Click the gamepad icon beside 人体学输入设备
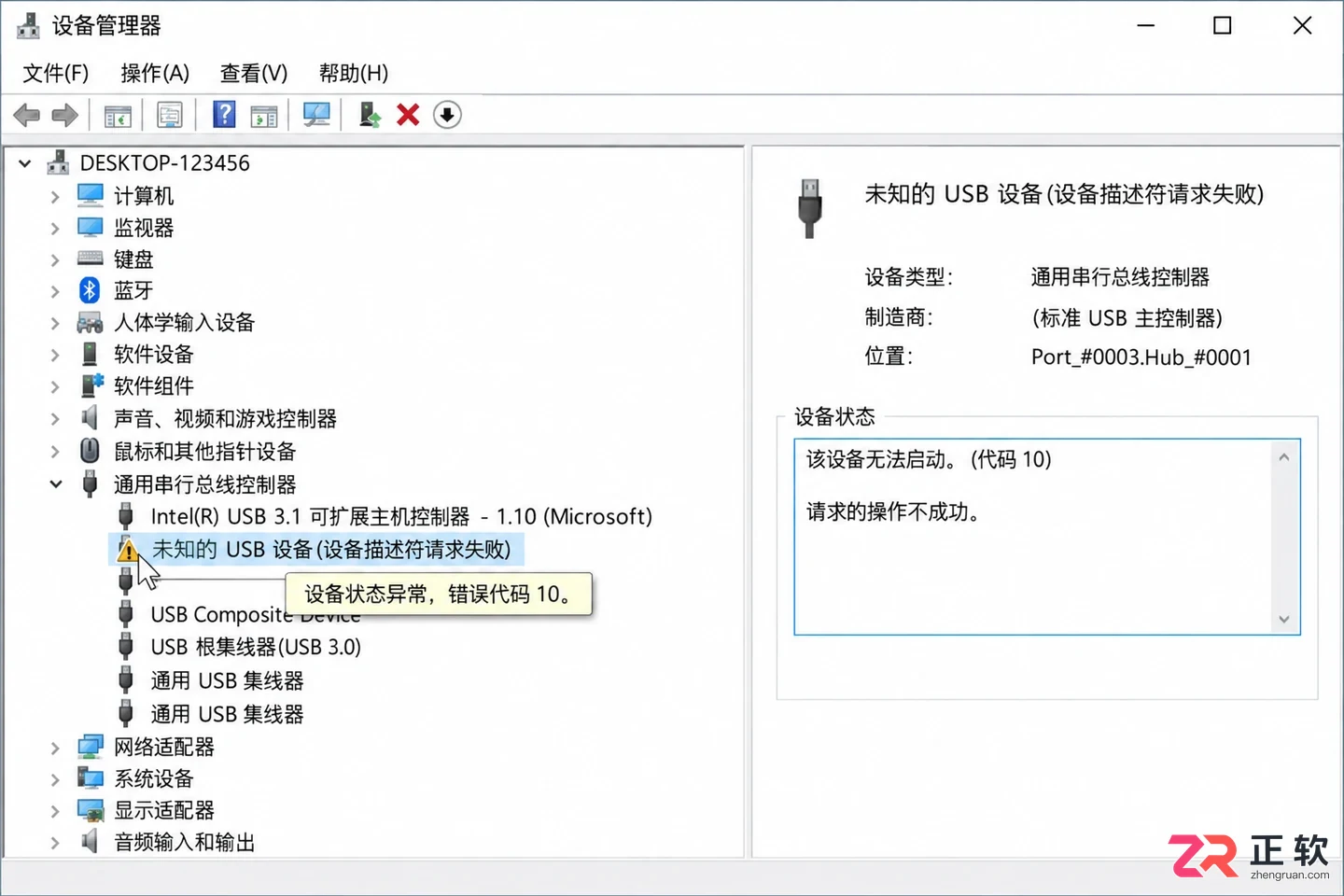This screenshot has width=1344, height=896. click(x=90, y=323)
